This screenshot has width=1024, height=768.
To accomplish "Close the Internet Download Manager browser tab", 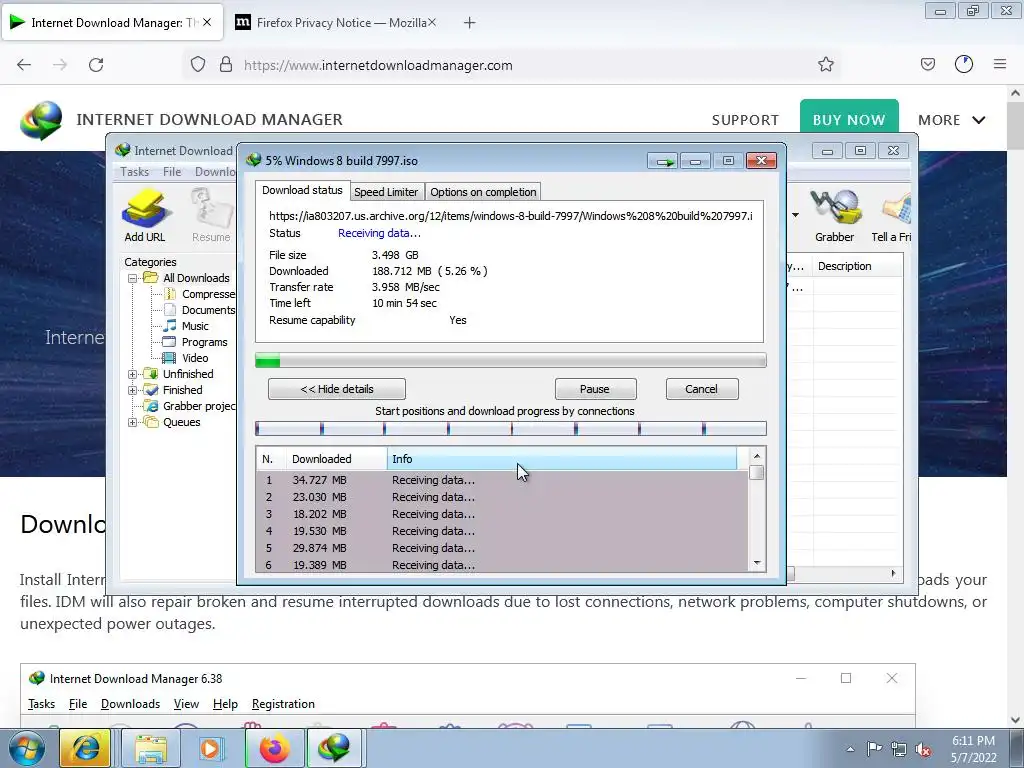I will (207, 22).
